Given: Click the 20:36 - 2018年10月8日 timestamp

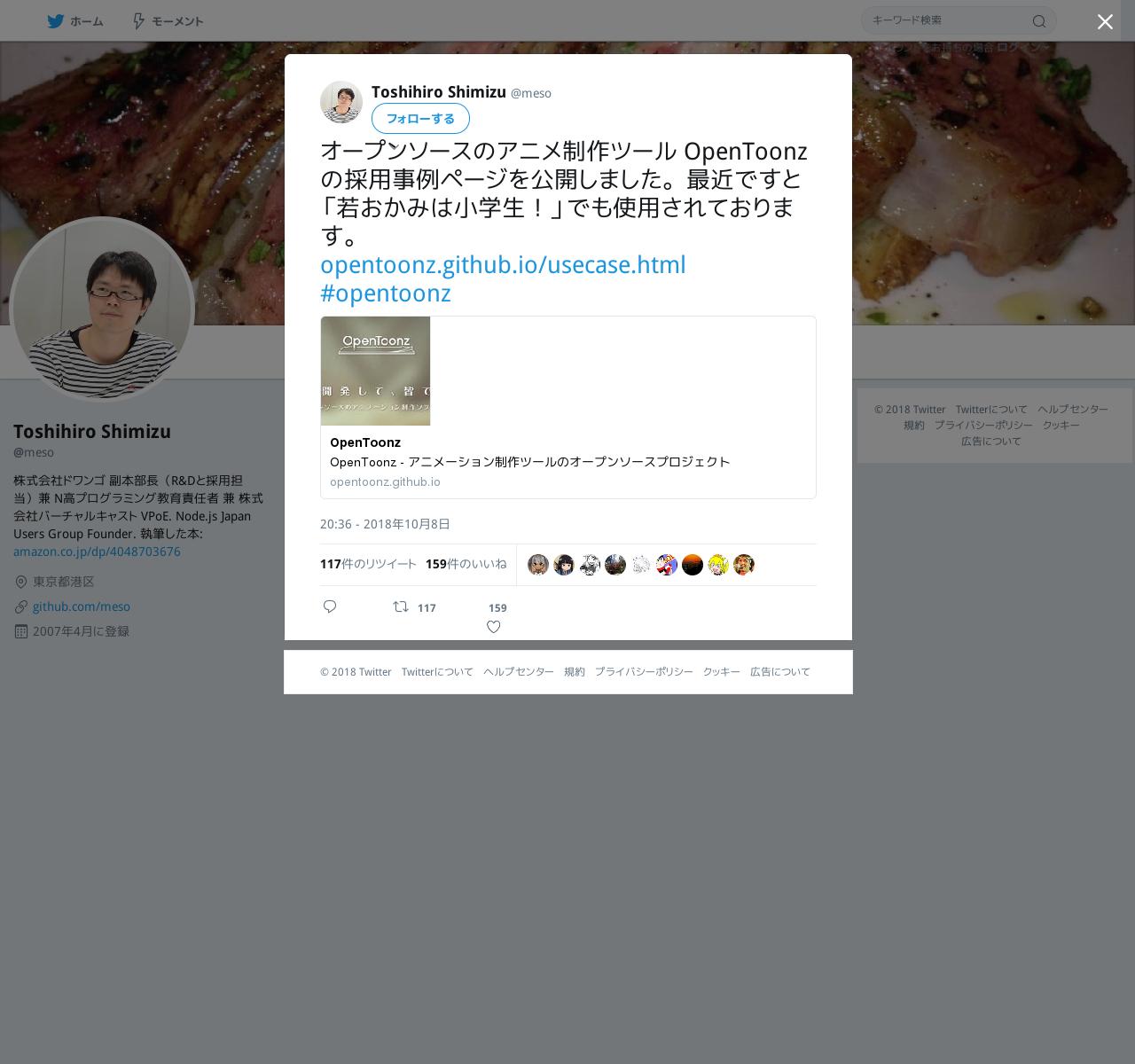Looking at the screenshot, I should 385,524.
